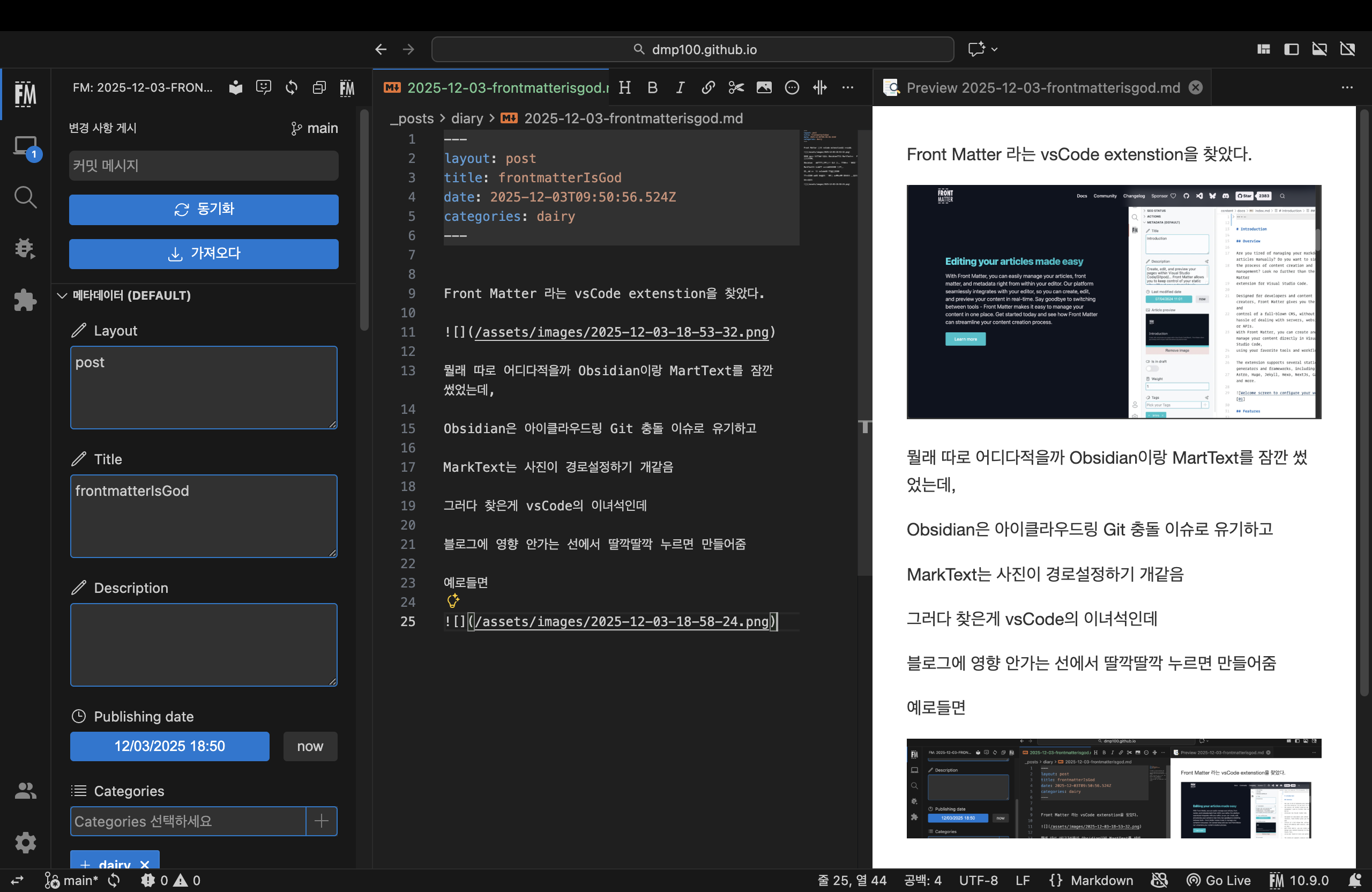Open the Categories 선택하세요 combo box
This screenshot has height=892, width=1372.
188,821
